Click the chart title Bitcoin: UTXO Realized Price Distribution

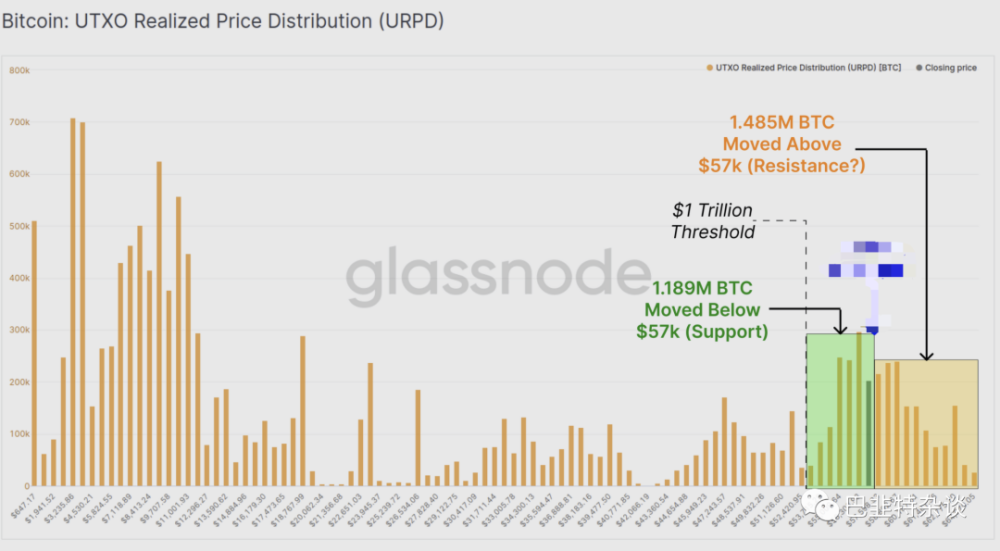pyautogui.click(x=223, y=20)
